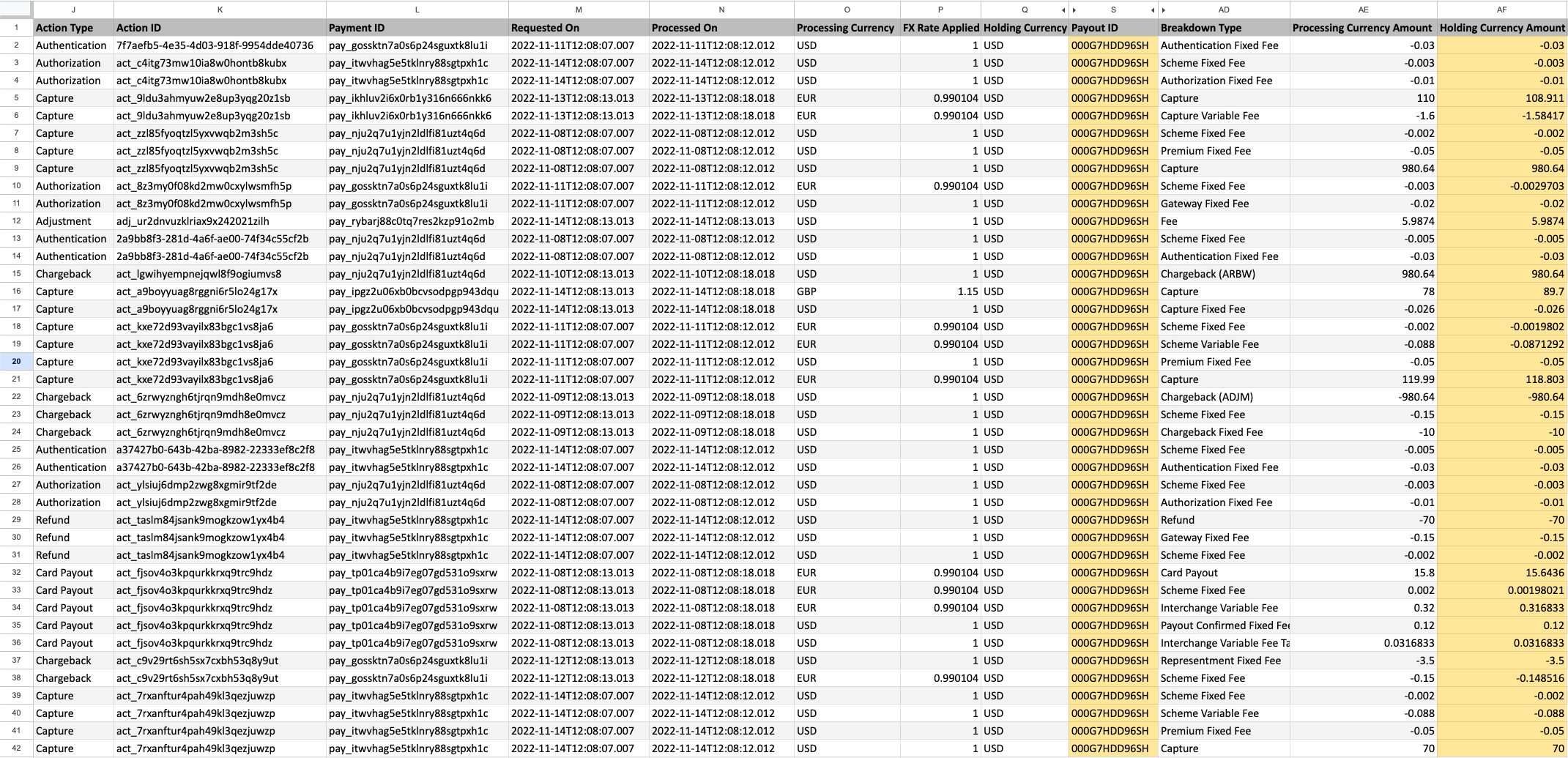The width and height of the screenshot is (1568, 758).
Task: Select column AF by clicking its header
Action: [1501, 10]
